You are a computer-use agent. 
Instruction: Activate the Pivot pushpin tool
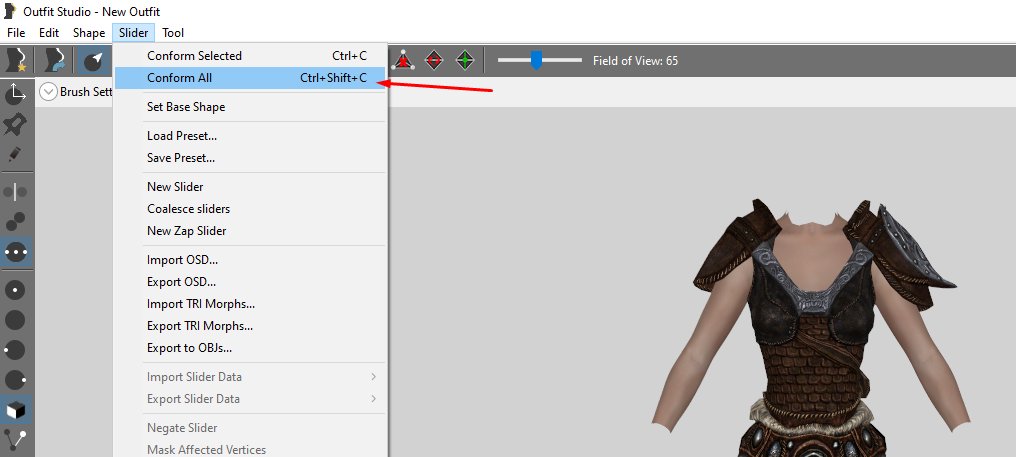[15, 124]
